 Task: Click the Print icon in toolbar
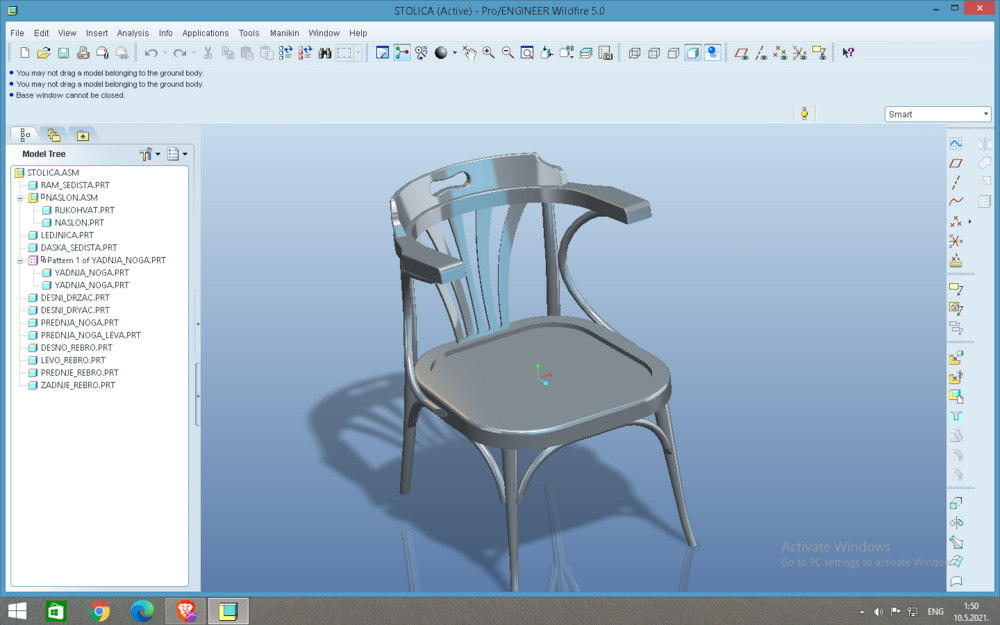[83, 53]
